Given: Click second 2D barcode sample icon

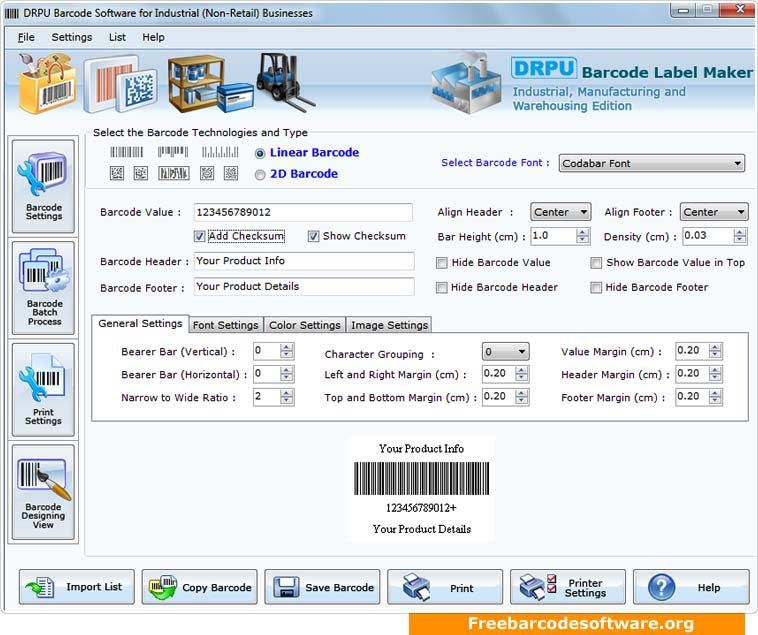Looking at the screenshot, I should (x=141, y=173).
